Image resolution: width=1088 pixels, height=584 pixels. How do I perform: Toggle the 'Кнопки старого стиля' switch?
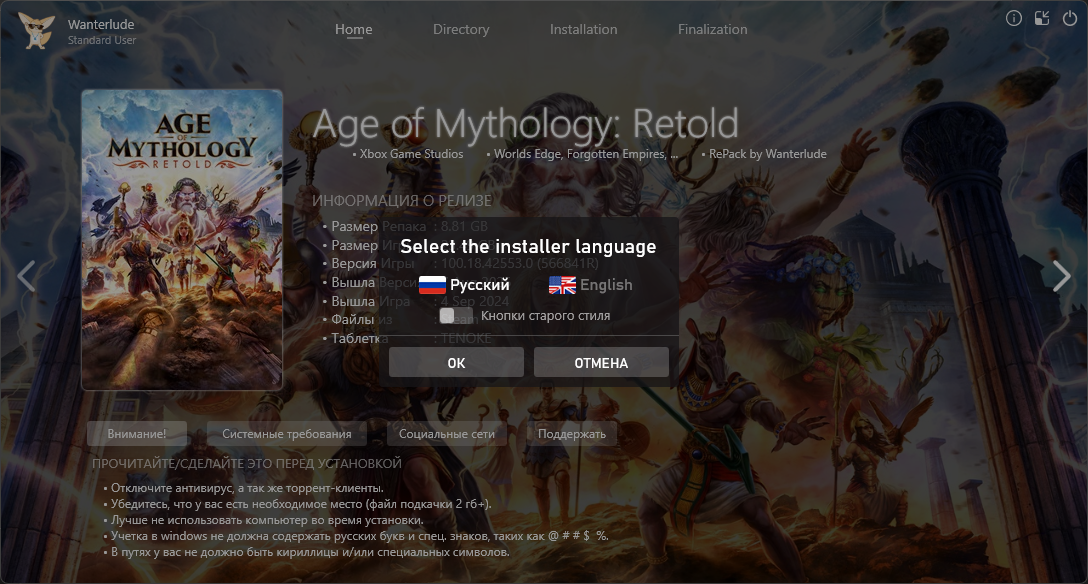pyautogui.click(x=448, y=316)
